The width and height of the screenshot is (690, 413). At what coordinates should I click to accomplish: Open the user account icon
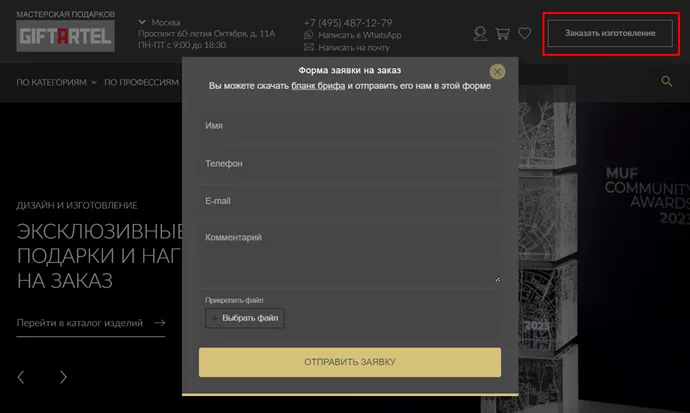(481, 33)
